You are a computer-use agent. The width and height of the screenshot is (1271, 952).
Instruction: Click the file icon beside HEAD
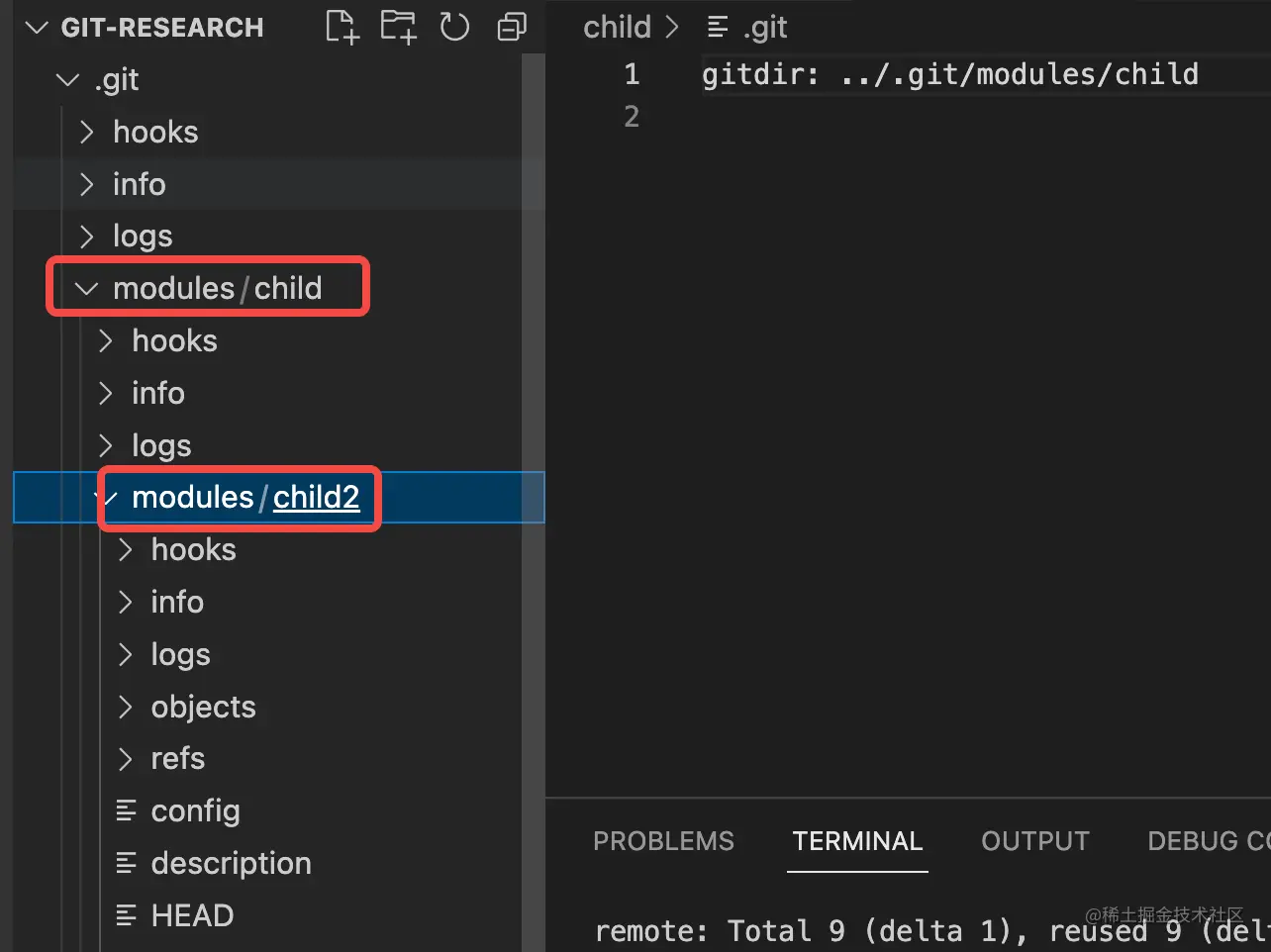click(127, 915)
